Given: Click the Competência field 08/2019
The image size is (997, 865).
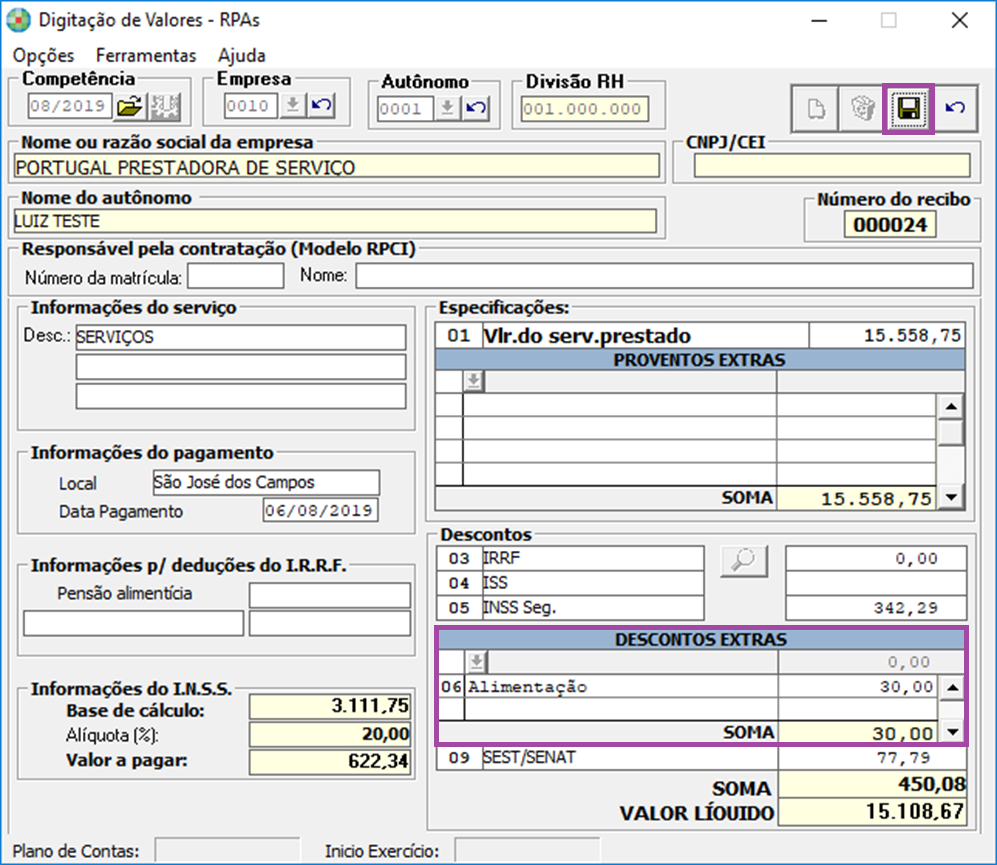Looking at the screenshot, I should click(x=69, y=106).
